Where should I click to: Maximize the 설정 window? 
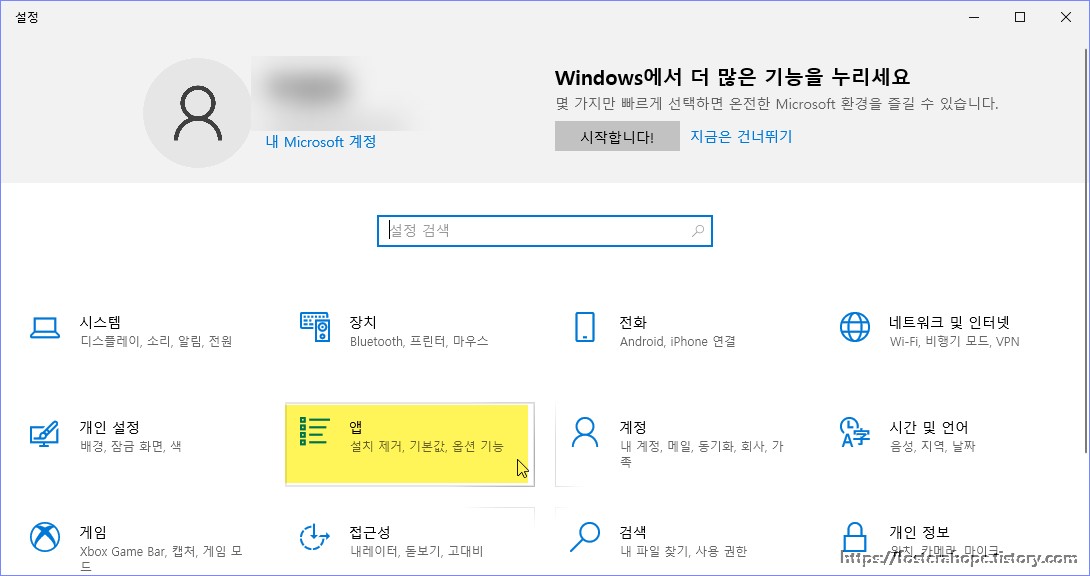pyautogui.click(x=1020, y=17)
